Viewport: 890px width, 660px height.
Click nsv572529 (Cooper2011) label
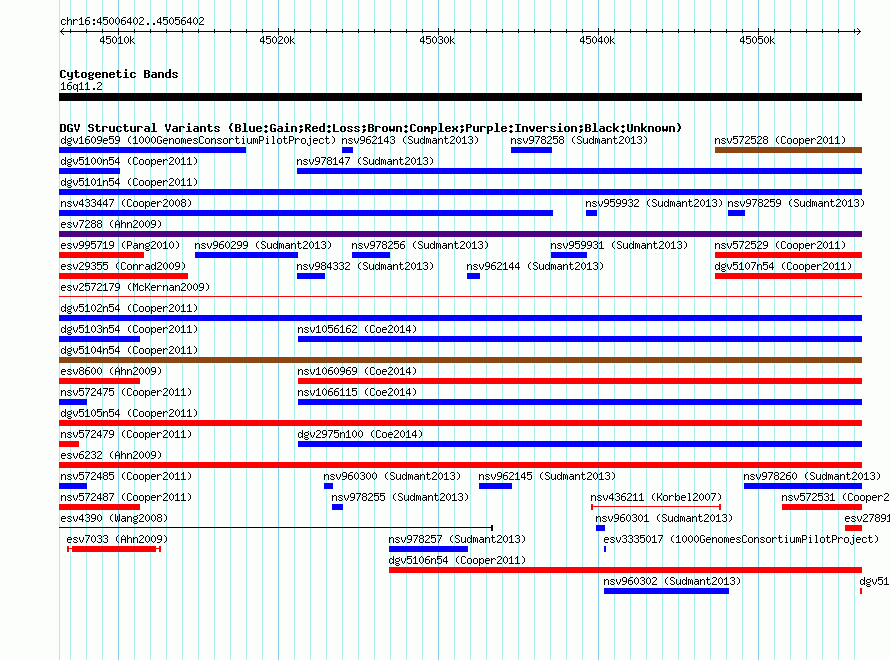(780, 245)
